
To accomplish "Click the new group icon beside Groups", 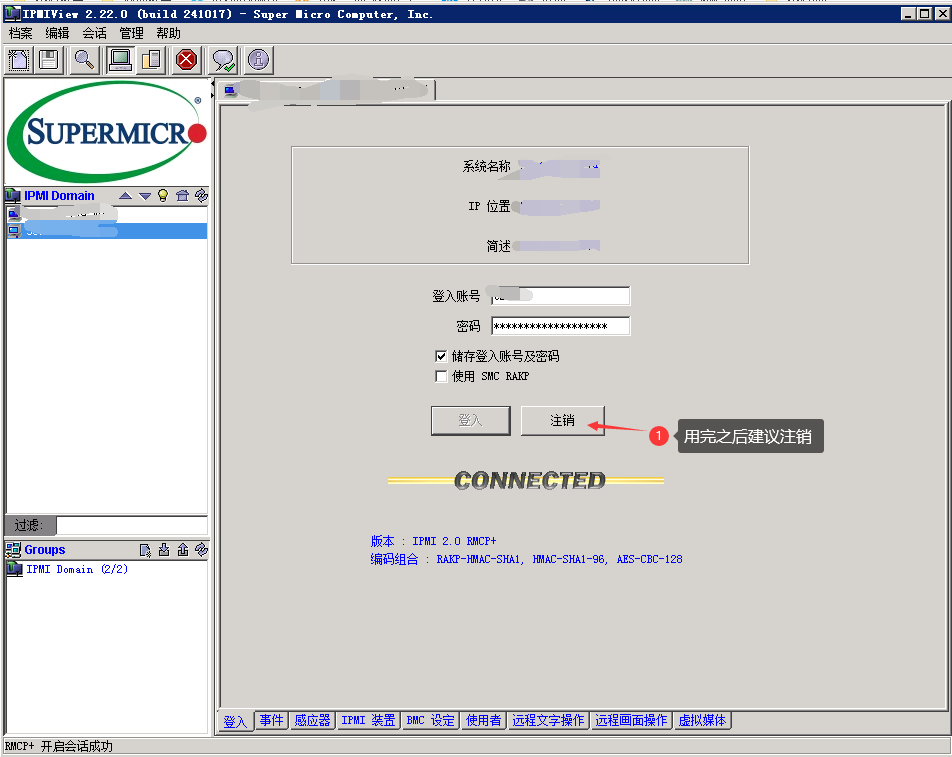I will [145, 550].
